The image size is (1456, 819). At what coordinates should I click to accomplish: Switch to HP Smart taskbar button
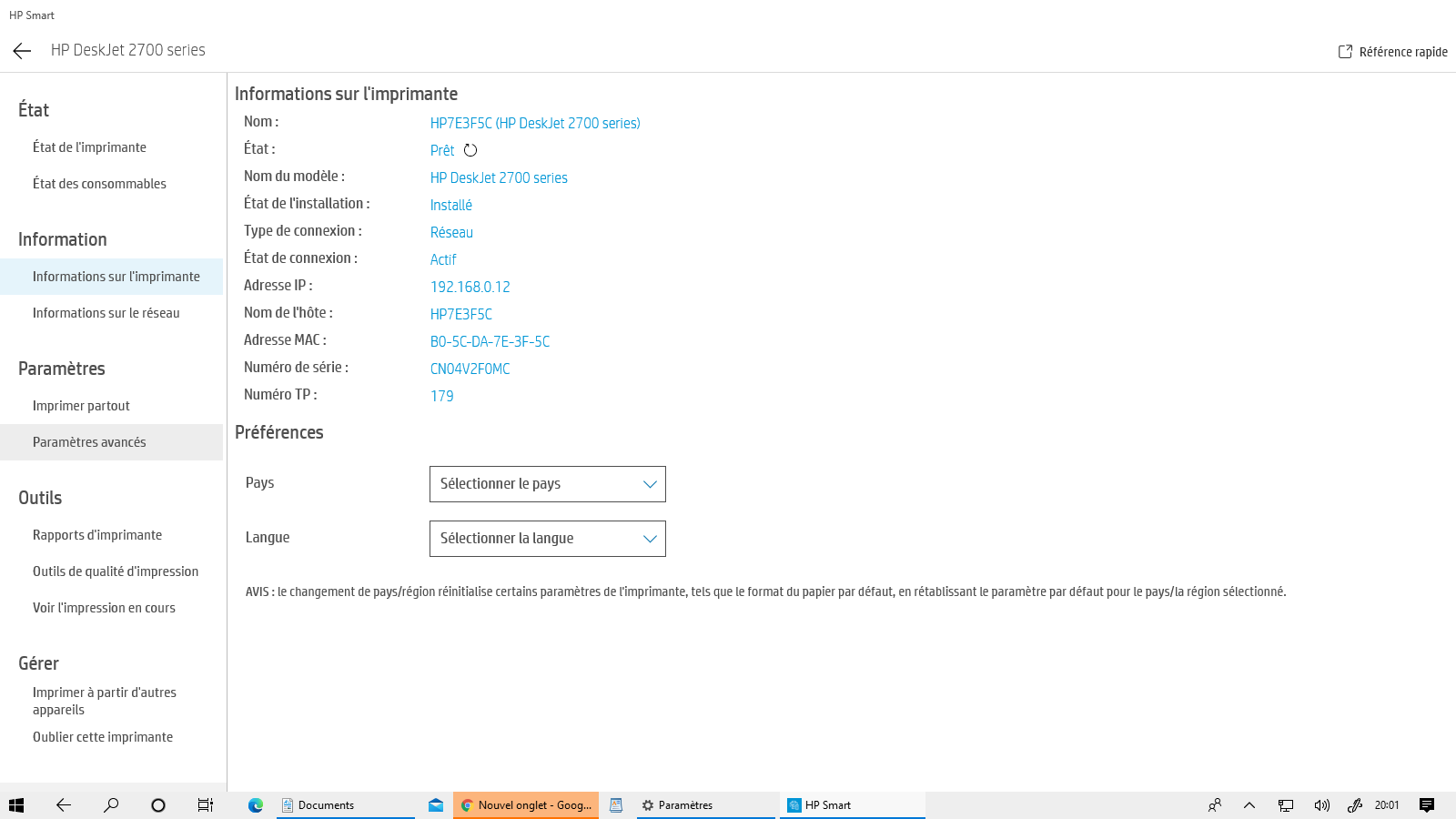pos(852,805)
